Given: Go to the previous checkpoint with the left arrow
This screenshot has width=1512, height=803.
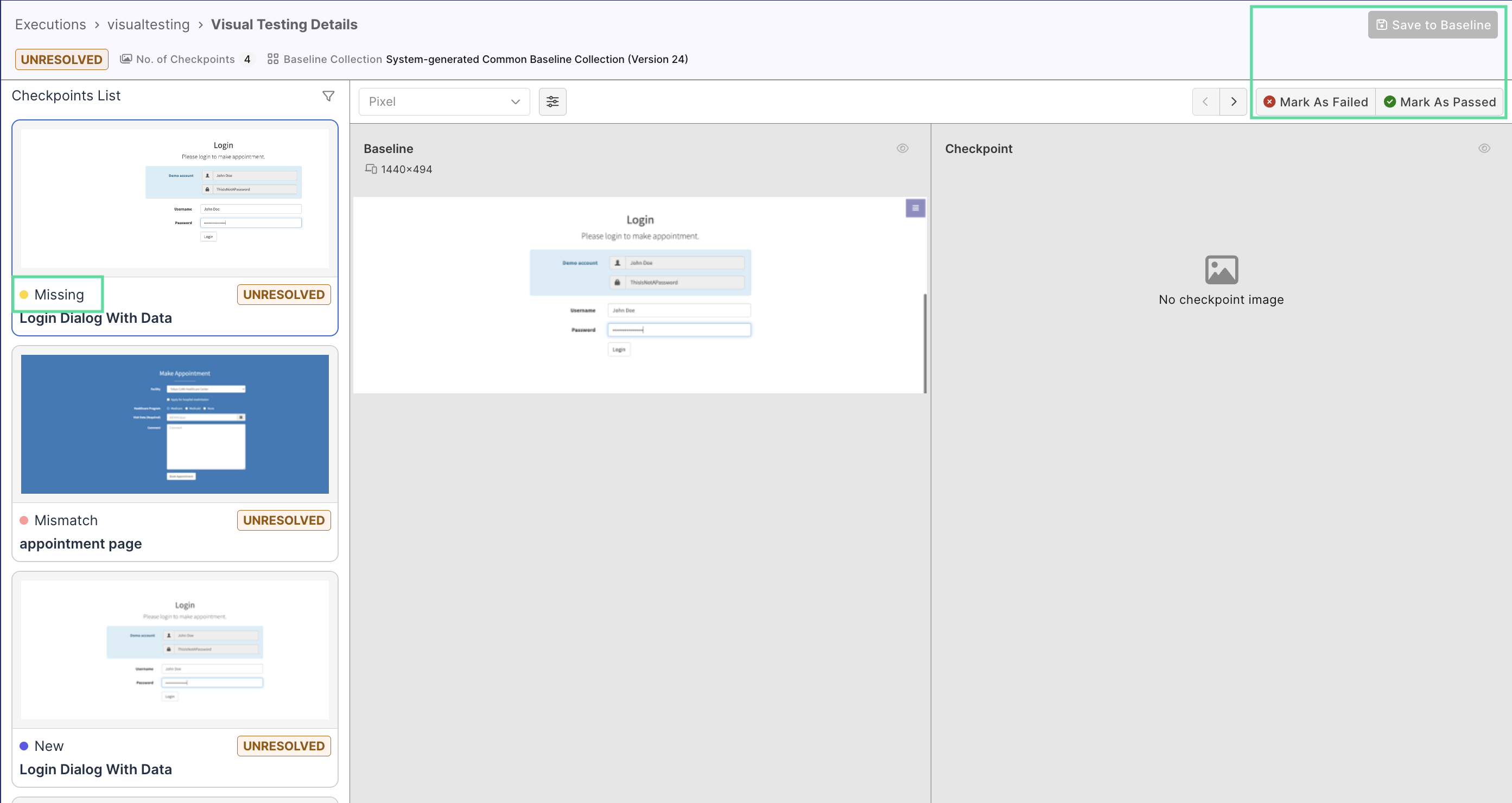Looking at the screenshot, I should tap(1205, 101).
